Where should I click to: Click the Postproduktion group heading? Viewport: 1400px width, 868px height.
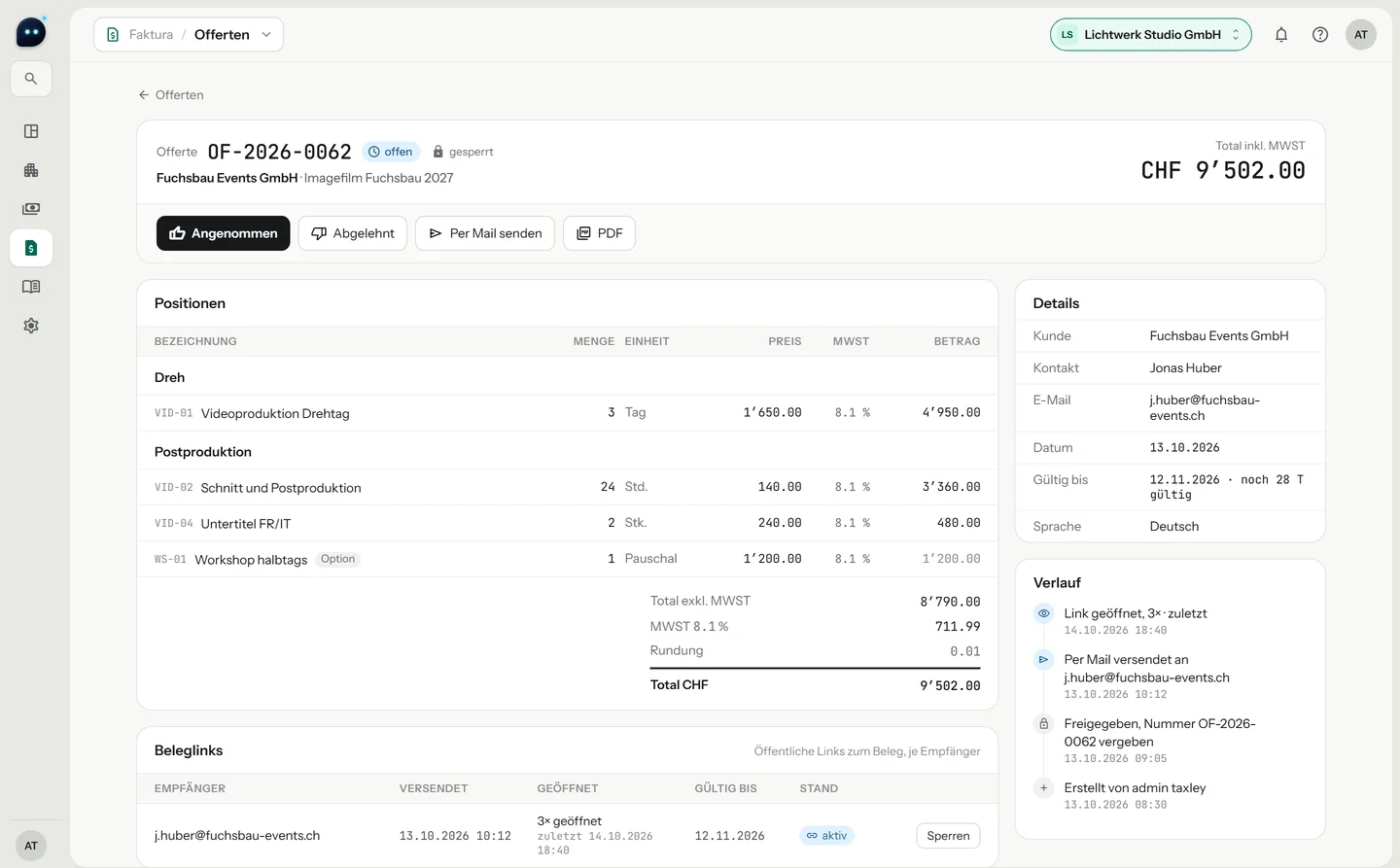203,452
